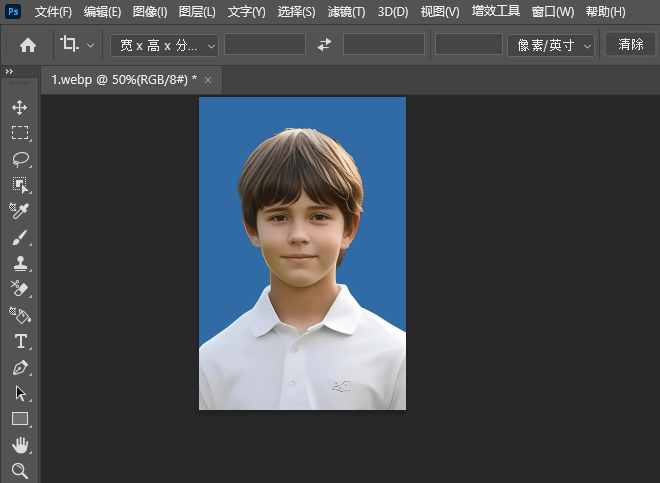Select the Rectangular Marquee tool
The height and width of the screenshot is (483, 660).
20,133
